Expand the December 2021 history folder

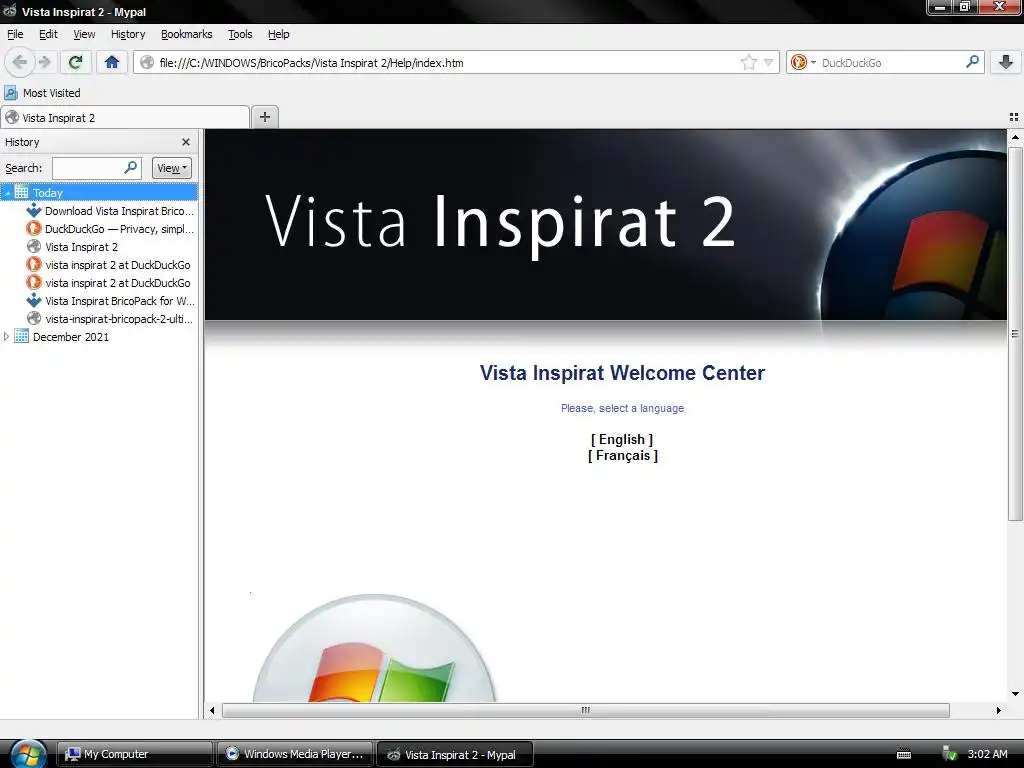(x=7, y=336)
